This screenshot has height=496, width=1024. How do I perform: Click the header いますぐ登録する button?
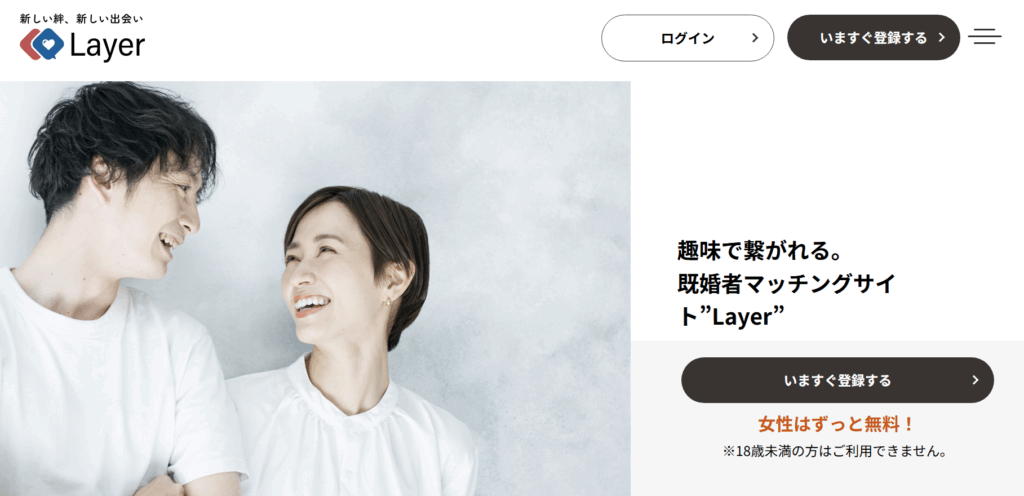click(x=874, y=38)
